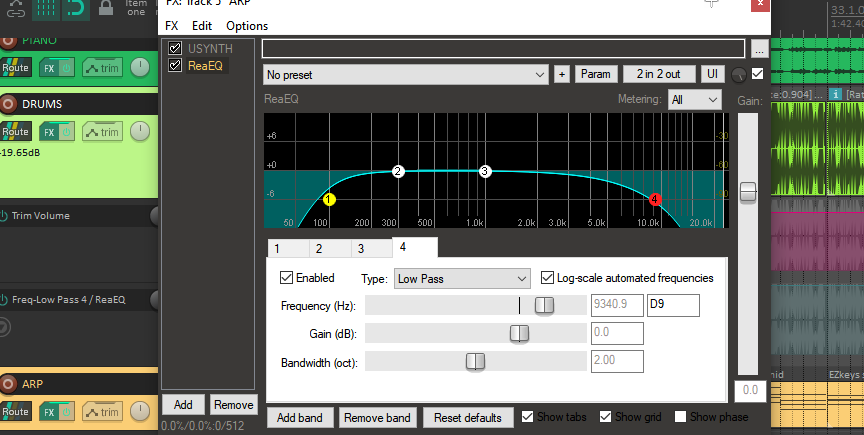The height and width of the screenshot is (435, 864).
Task: Open Route for the PIANO track
Action: (x=15, y=68)
